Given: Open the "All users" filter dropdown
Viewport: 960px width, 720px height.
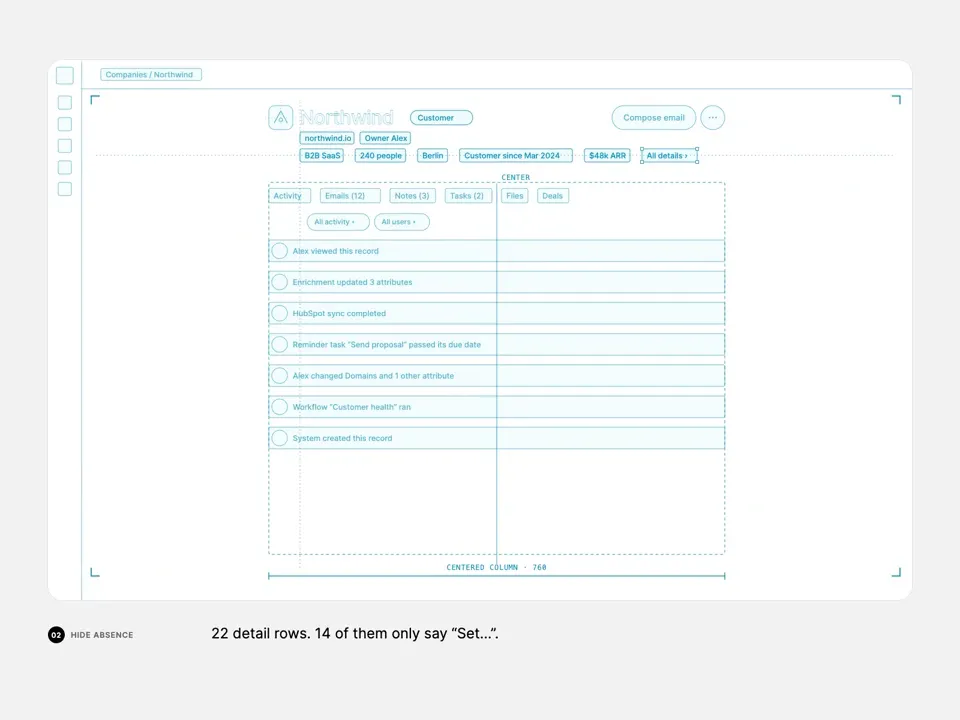Looking at the screenshot, I should click(402, 222).
